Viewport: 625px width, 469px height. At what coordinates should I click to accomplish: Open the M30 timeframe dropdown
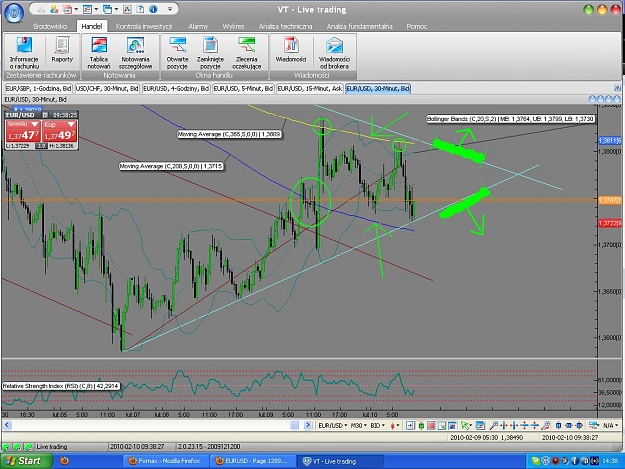(x=359, y=426)
